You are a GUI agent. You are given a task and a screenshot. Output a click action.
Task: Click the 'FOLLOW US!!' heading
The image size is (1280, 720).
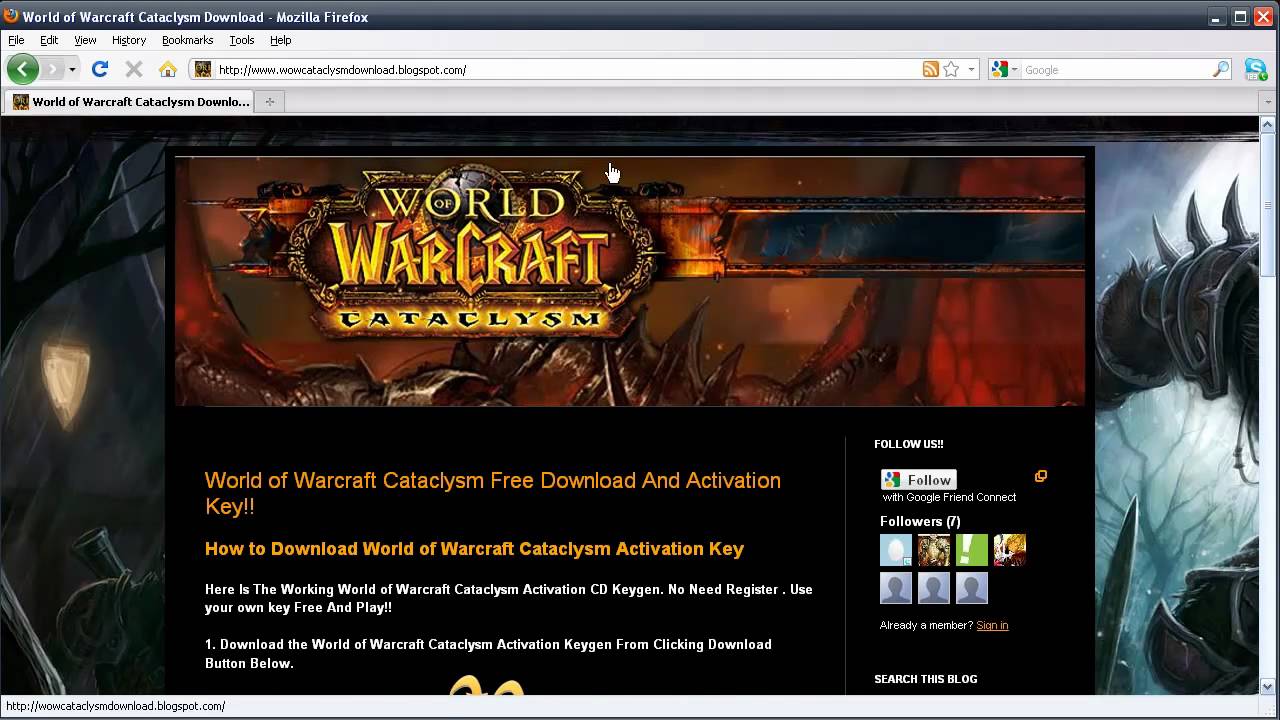pos(909,444)
